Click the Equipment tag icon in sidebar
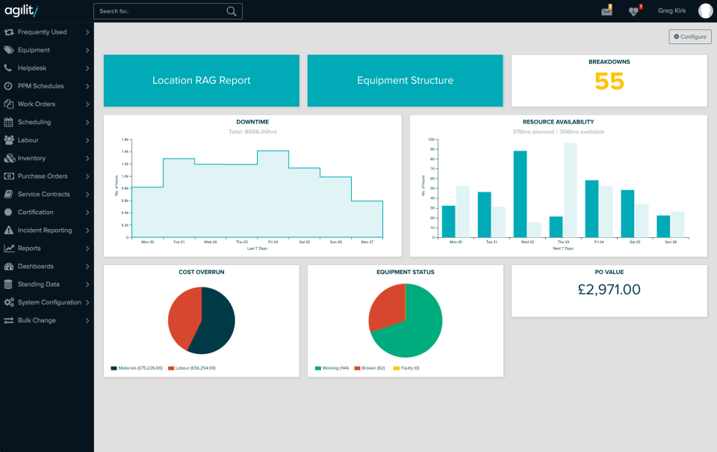The width and height of the screenshot is (717, 452). coord(9,50)
